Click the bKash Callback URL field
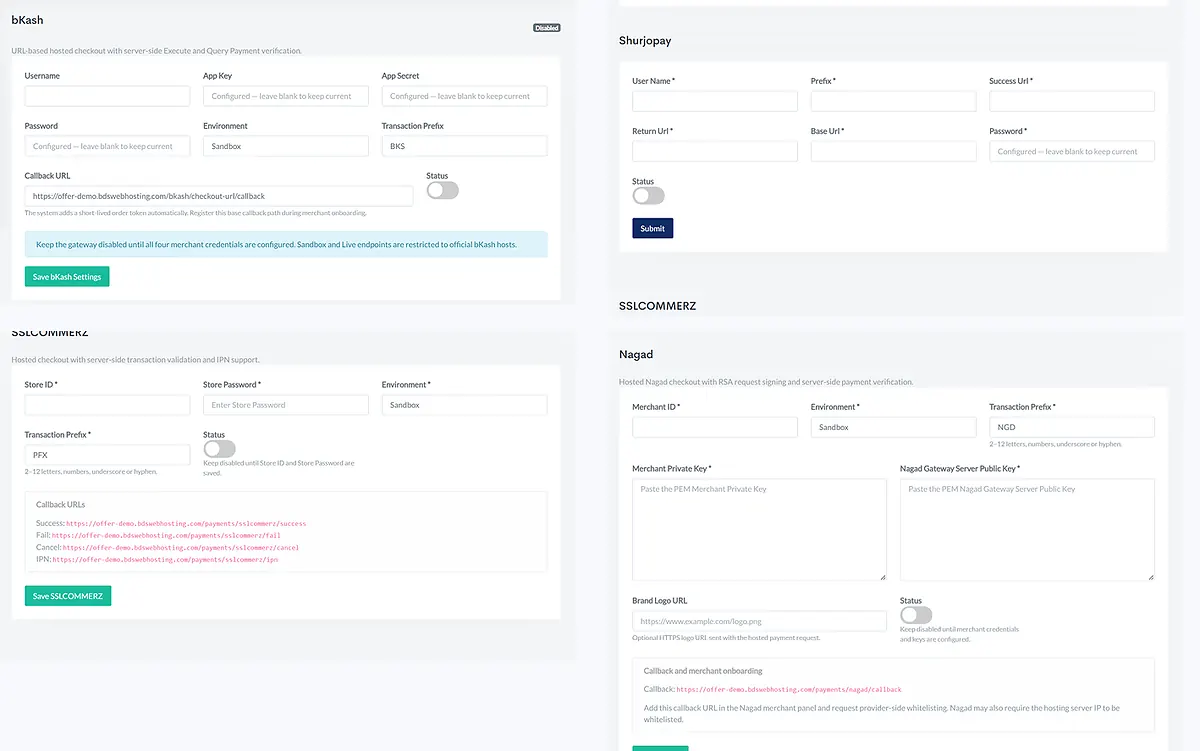 tap(219, 196)
